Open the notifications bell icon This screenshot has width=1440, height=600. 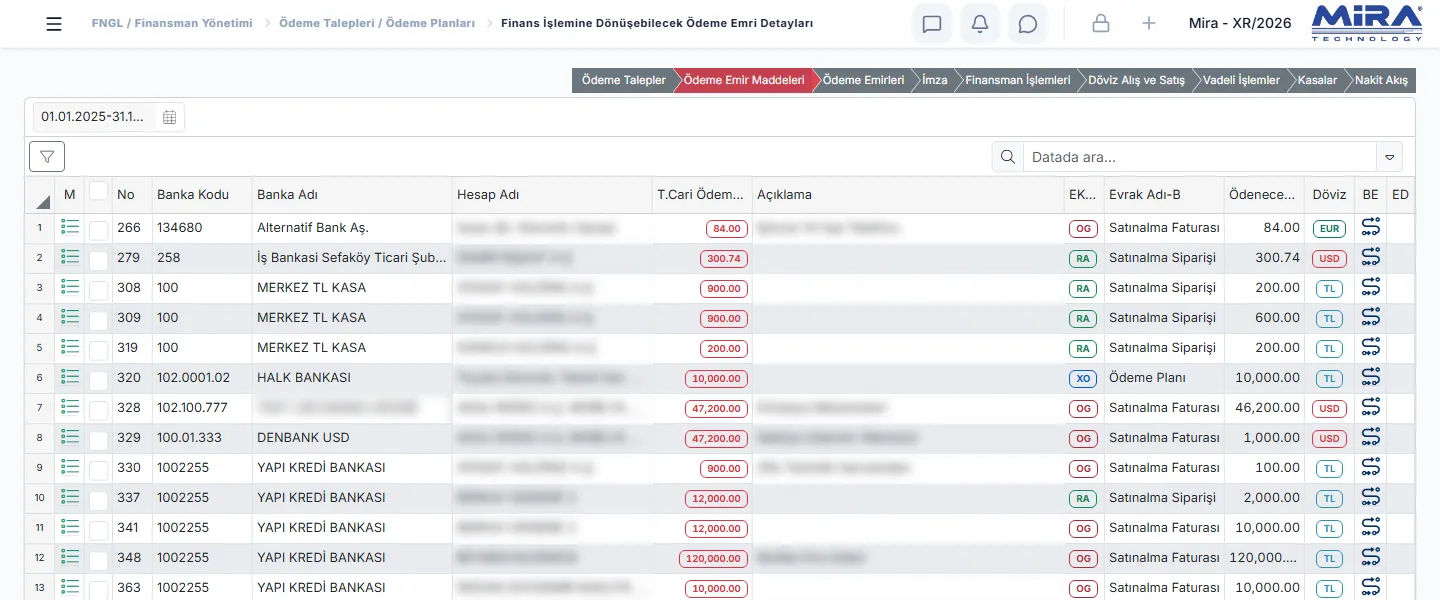(980, 23)
